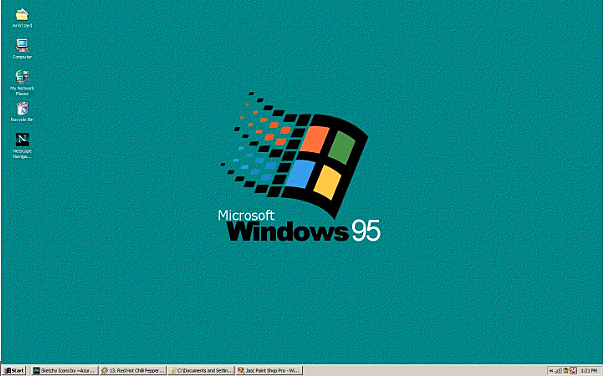Screen dimensions: 604x376
Task: Select the Recycle Bin icon
Action: [x=22, y=108]
